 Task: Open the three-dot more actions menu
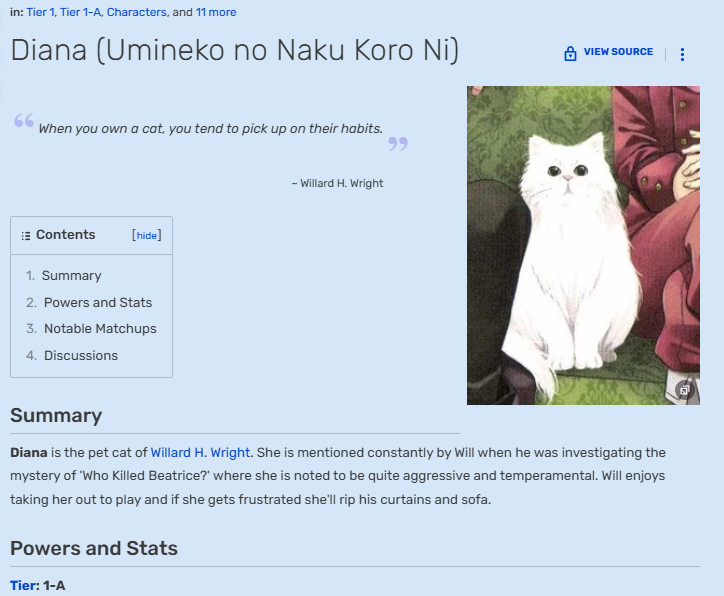click(x=682, y=54)
